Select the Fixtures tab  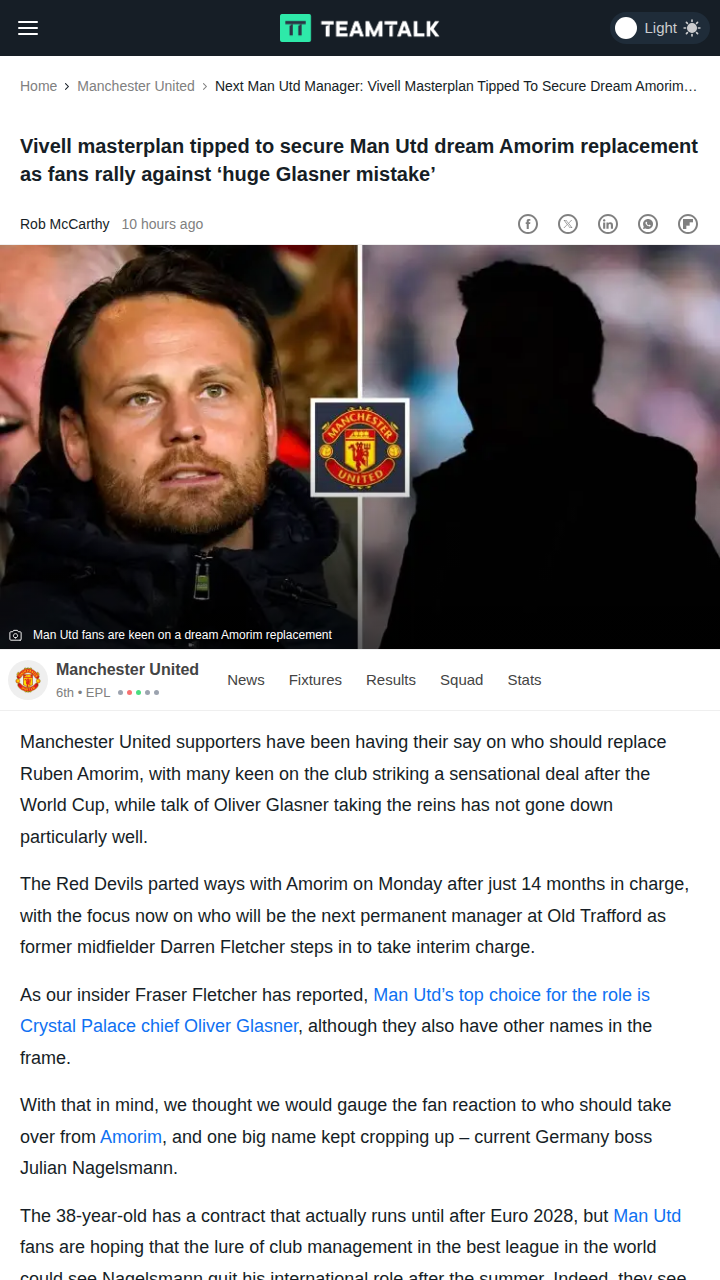click(x=315, y=680)
